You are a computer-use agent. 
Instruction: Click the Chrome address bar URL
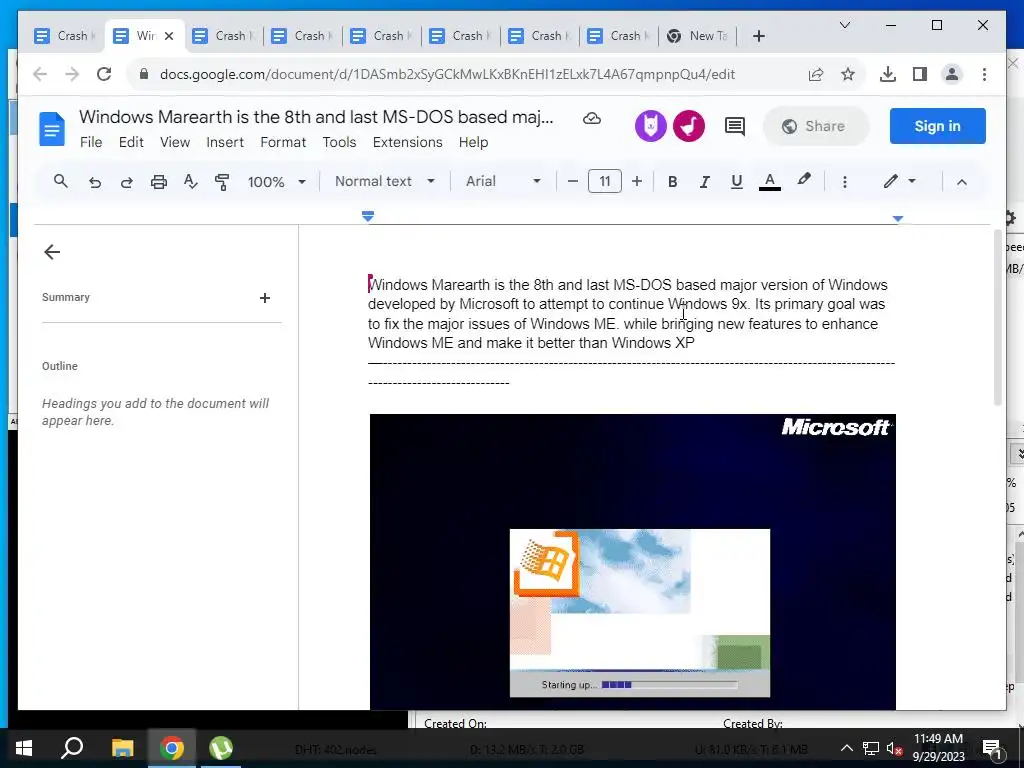tap(447, 74)
